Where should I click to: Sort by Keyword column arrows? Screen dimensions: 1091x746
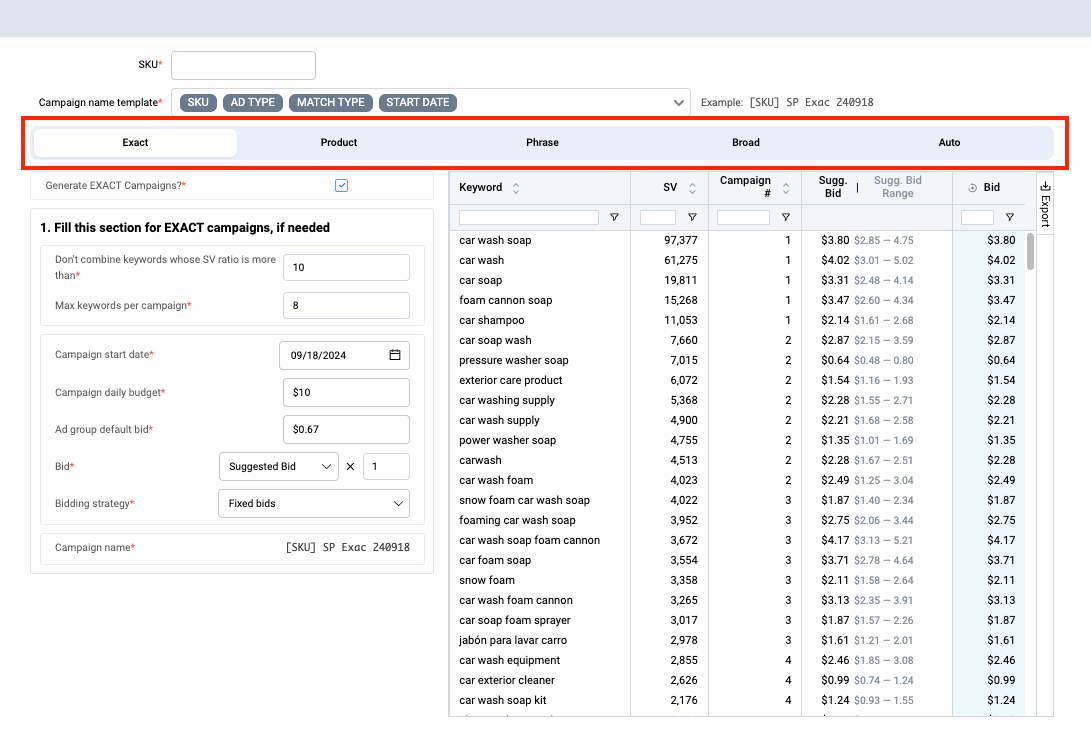point(516,188)
